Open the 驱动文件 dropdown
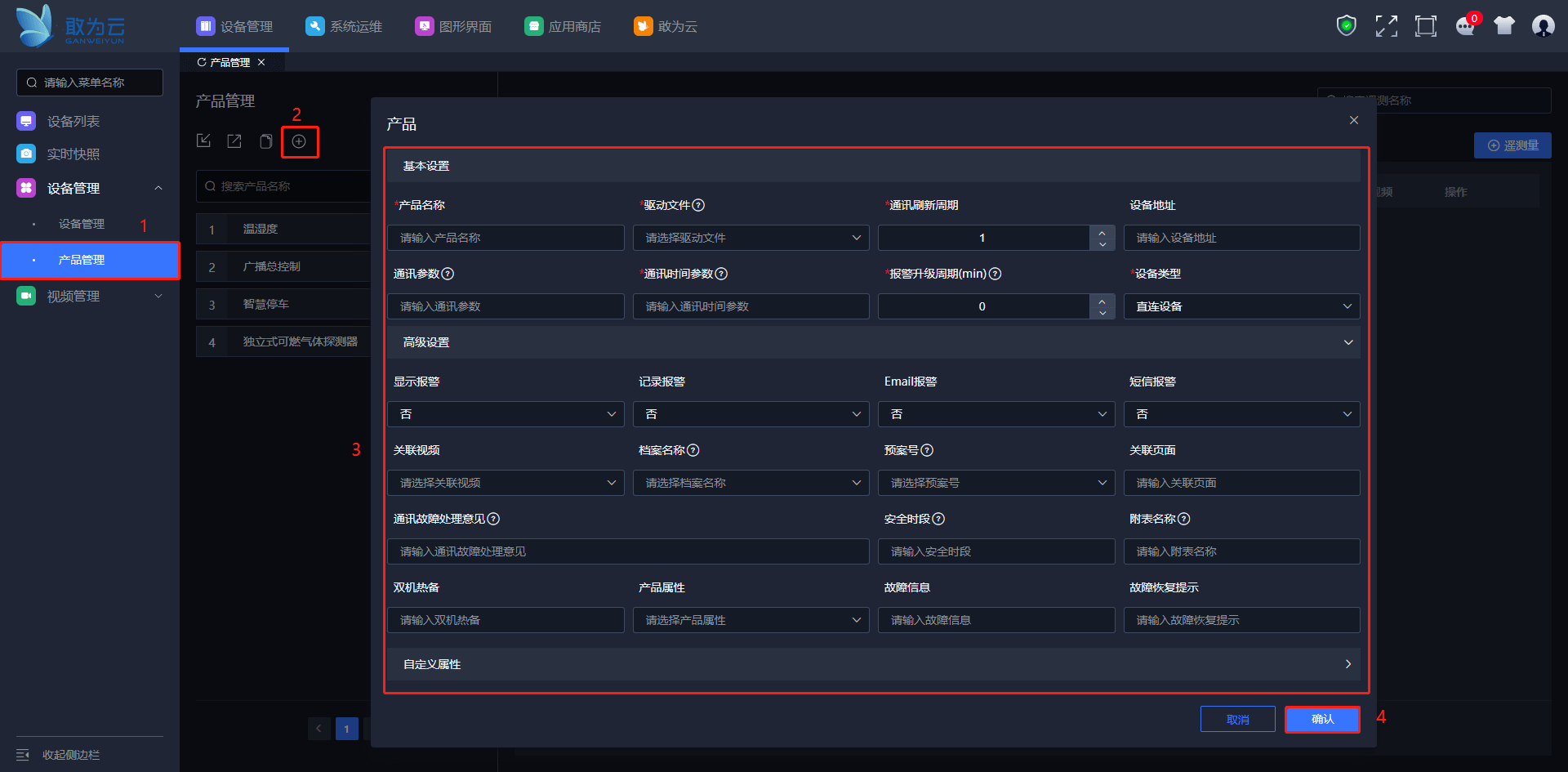Screen dimensions: 1568x772 tap(751, 238)
